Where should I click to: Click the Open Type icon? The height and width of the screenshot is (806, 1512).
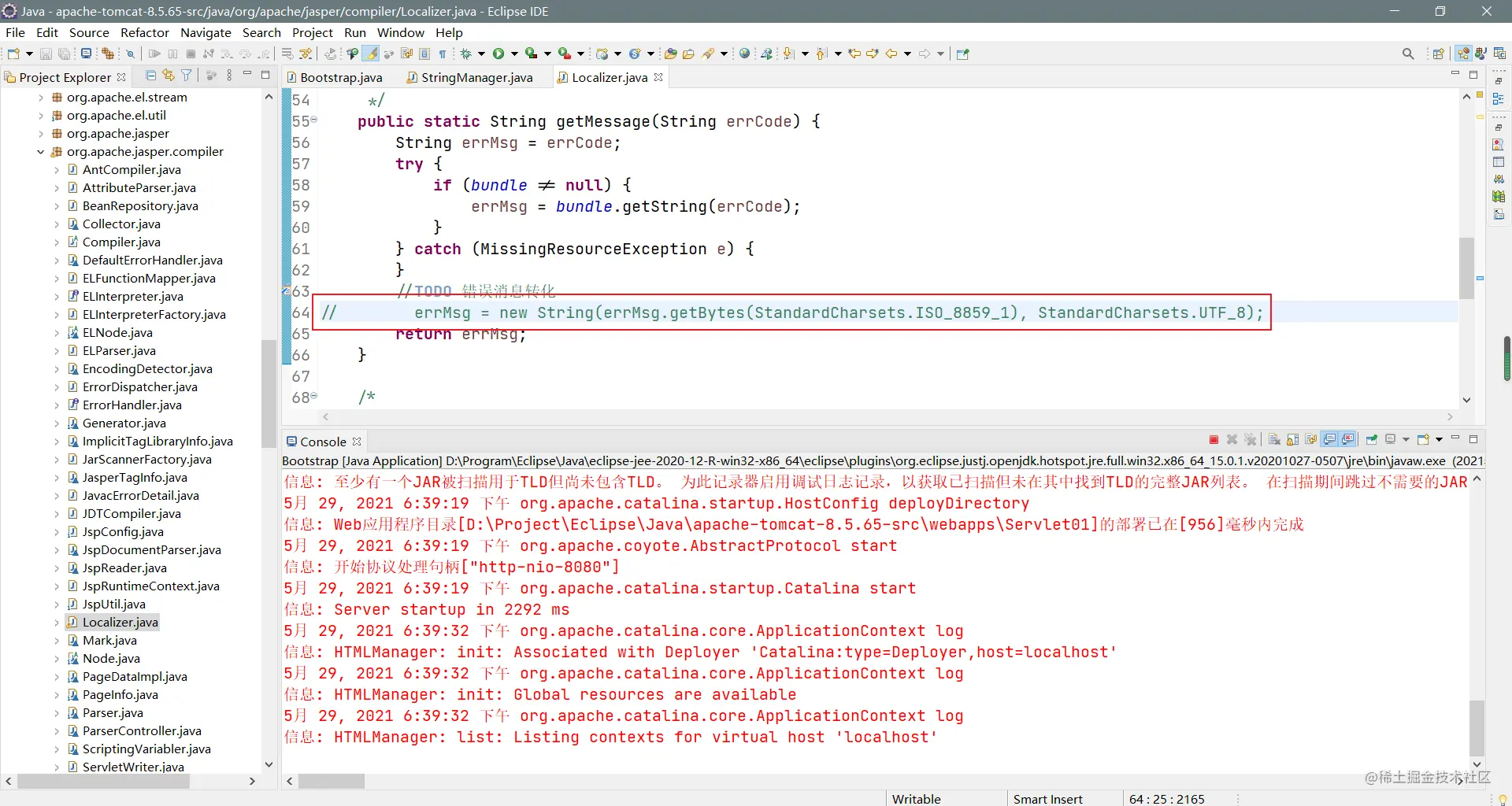click(671, 54)
